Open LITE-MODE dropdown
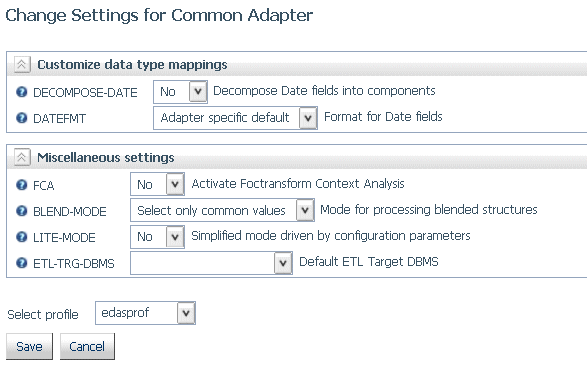Image resolution: width=587 pixels, height=387 pixels. pyautogui.click(x=157, y=237)
